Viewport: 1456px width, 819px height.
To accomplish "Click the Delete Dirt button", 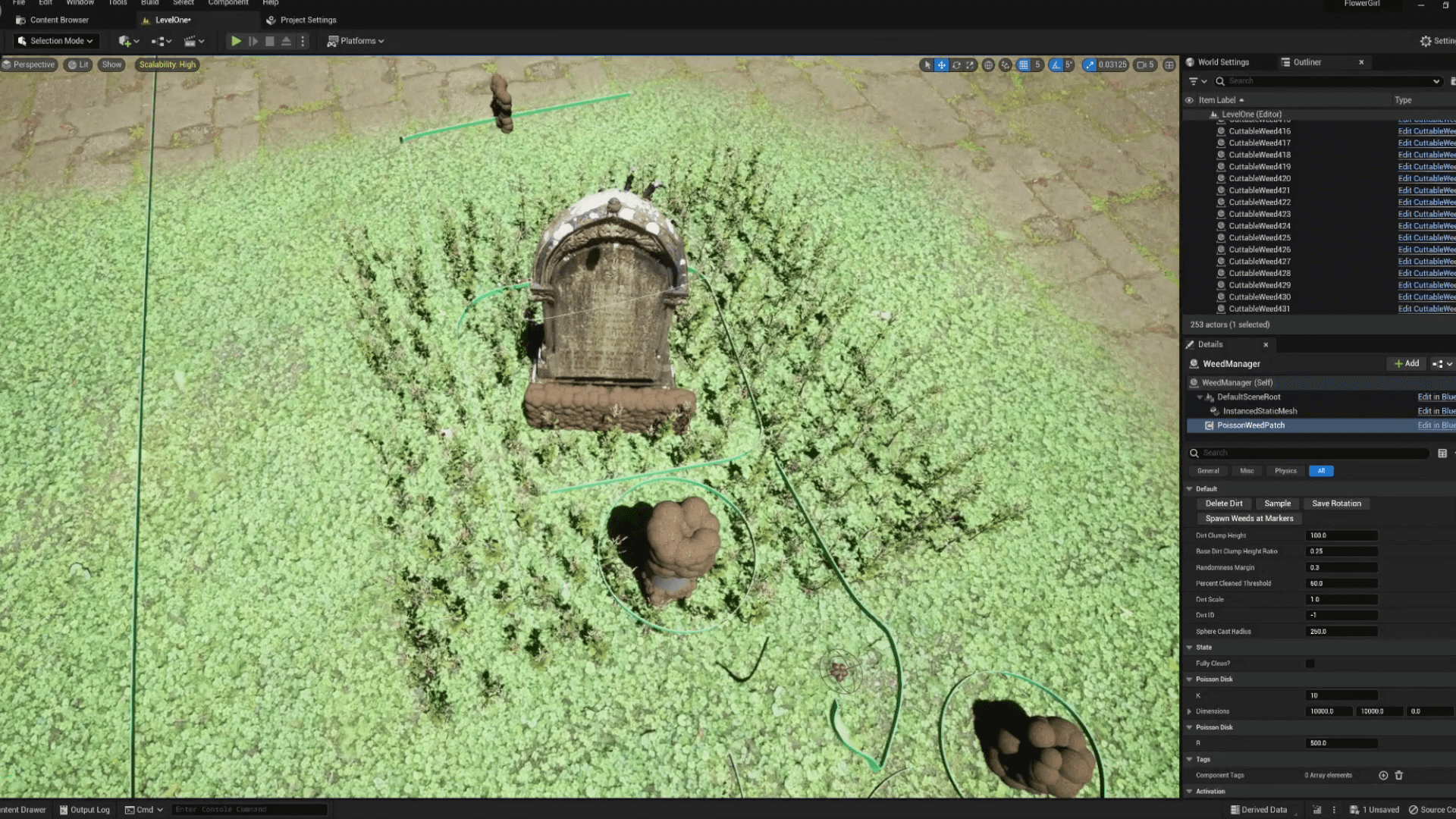I will pyautogui.click(x=1224, y=504).
